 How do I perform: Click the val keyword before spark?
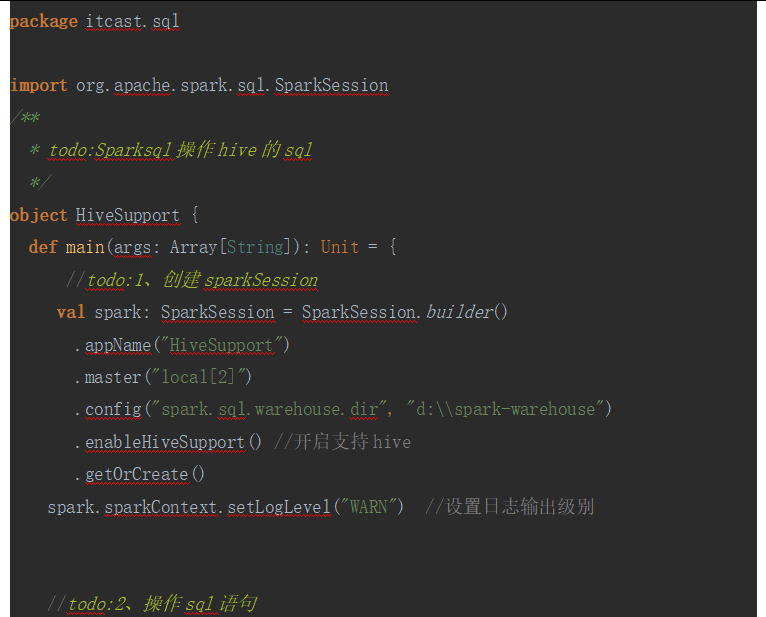coord(70,312)
